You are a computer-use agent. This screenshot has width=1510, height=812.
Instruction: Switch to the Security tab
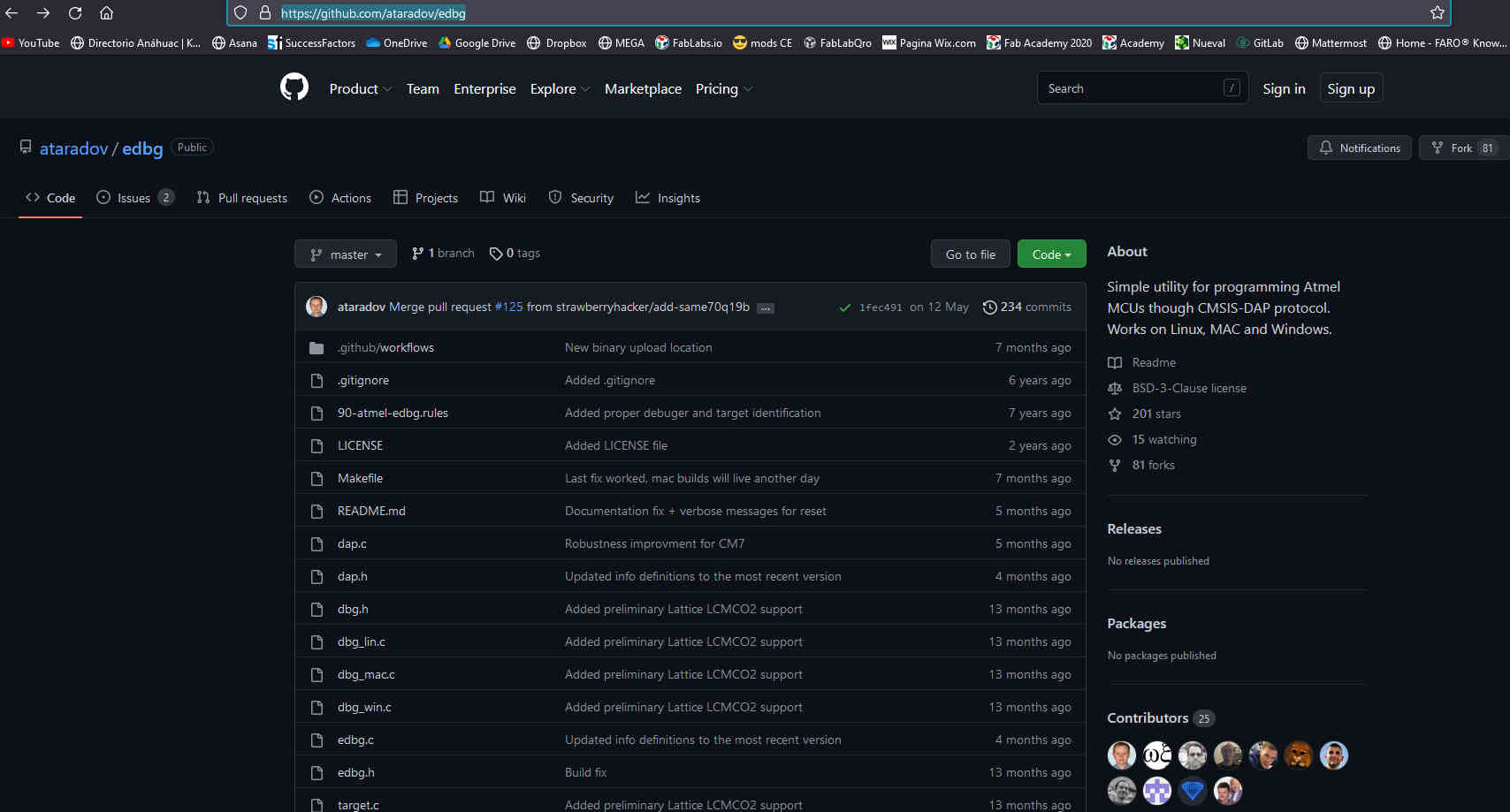(x=581, y=198)
